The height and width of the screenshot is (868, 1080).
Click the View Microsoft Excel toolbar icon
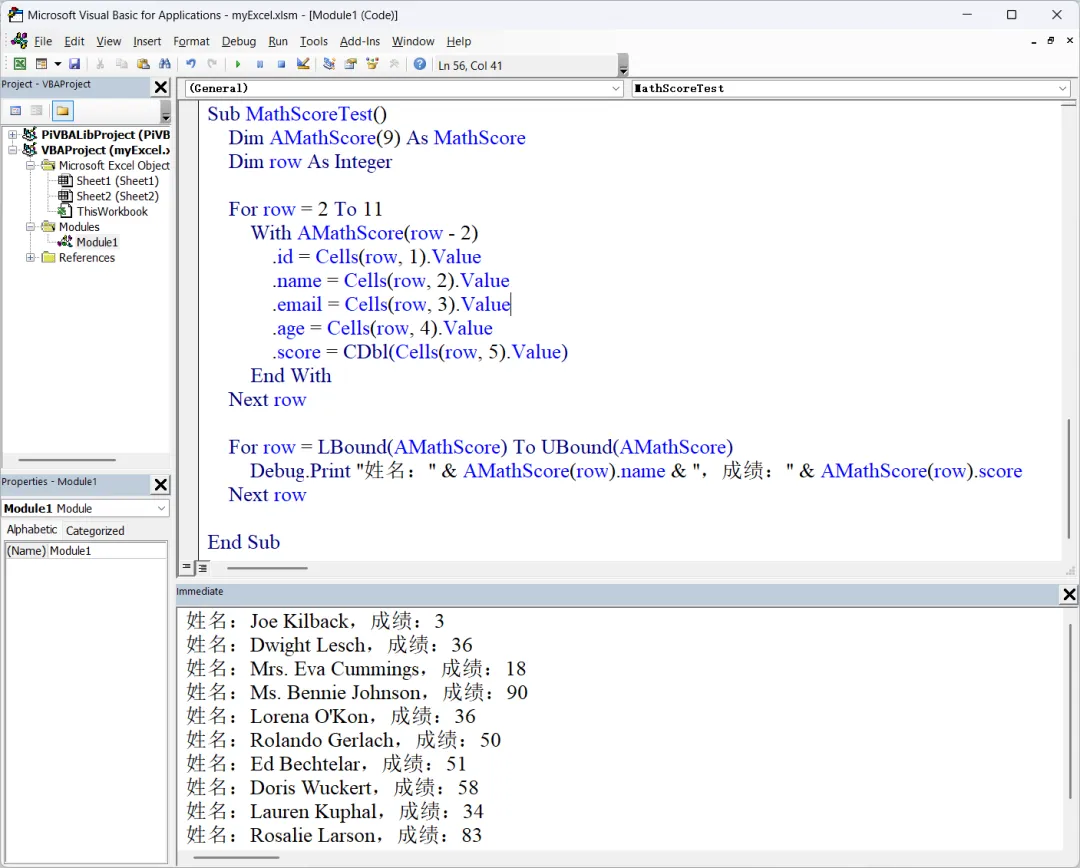coord(20,64)
